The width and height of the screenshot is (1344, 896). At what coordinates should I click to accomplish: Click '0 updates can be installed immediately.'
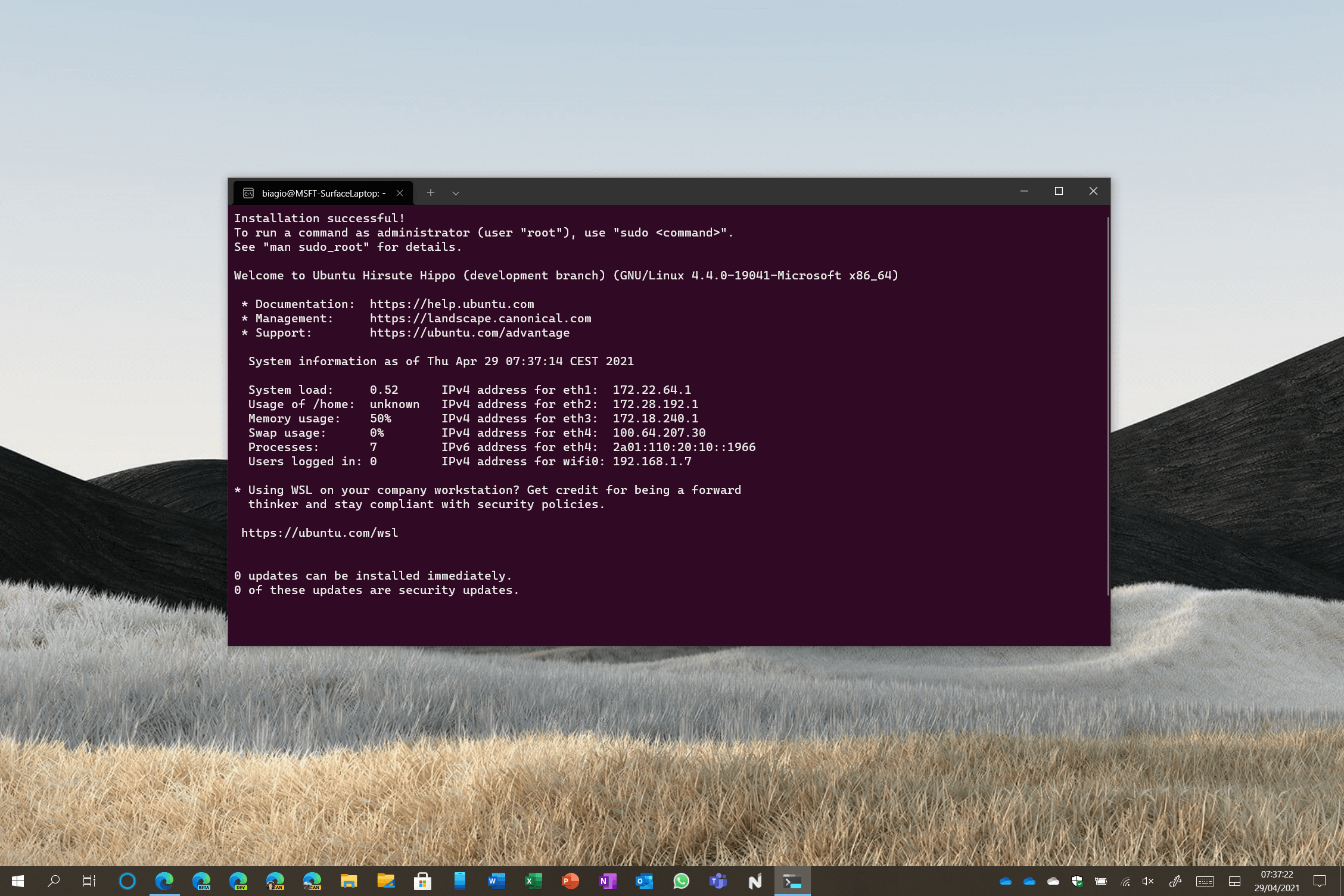pyautogui.click(x=373, y=575)
